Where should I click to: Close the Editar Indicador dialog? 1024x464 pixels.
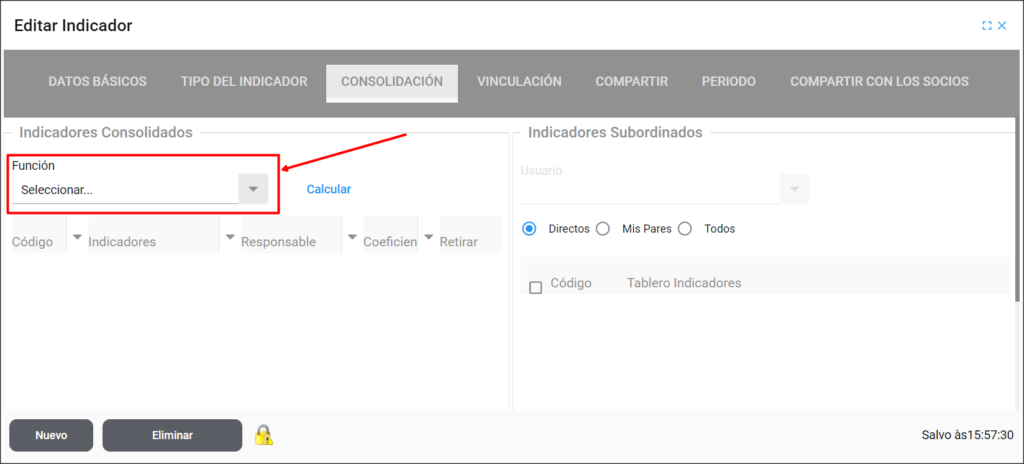pos(1002,26)
